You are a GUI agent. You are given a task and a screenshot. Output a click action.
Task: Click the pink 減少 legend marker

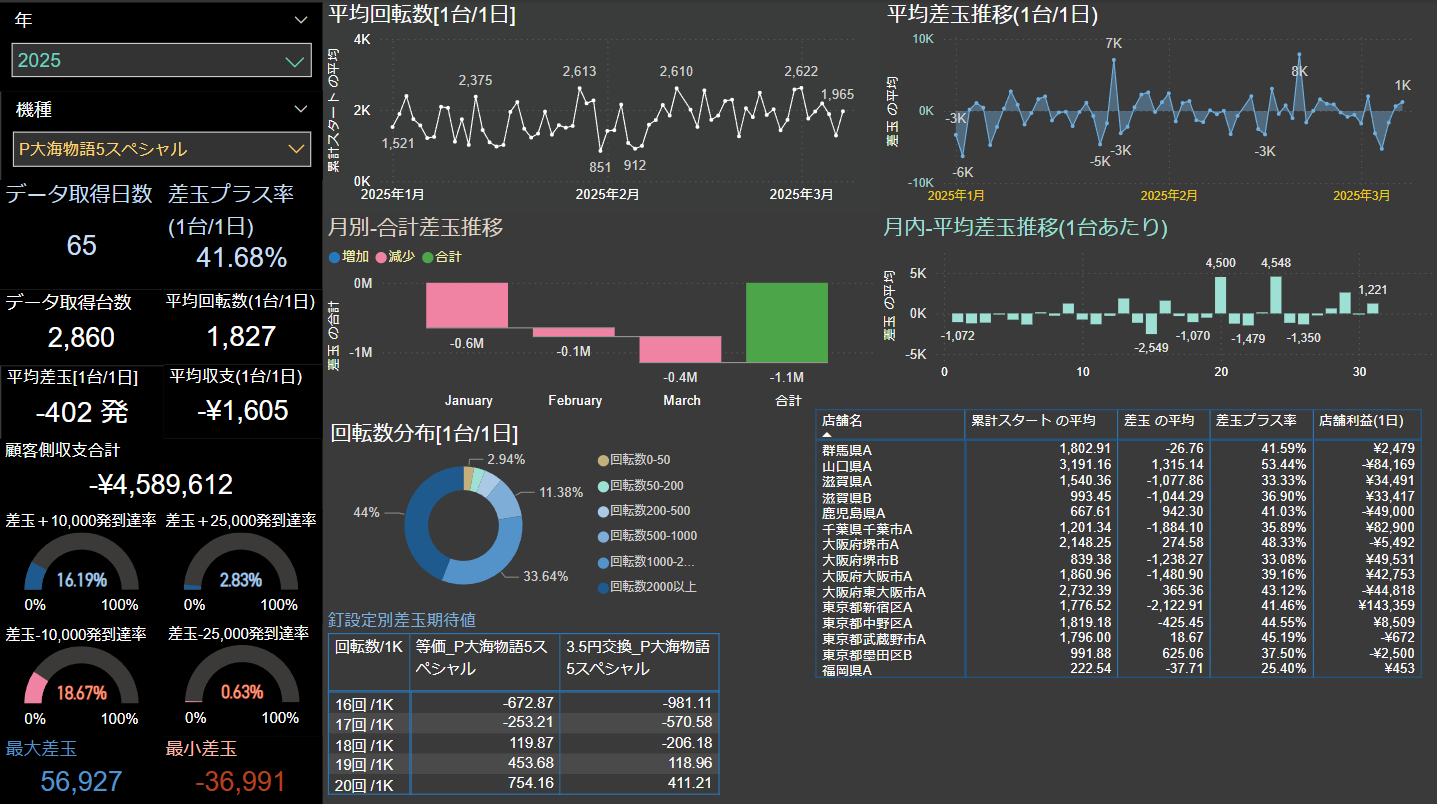pyautogui.click(x=380, y=257)
